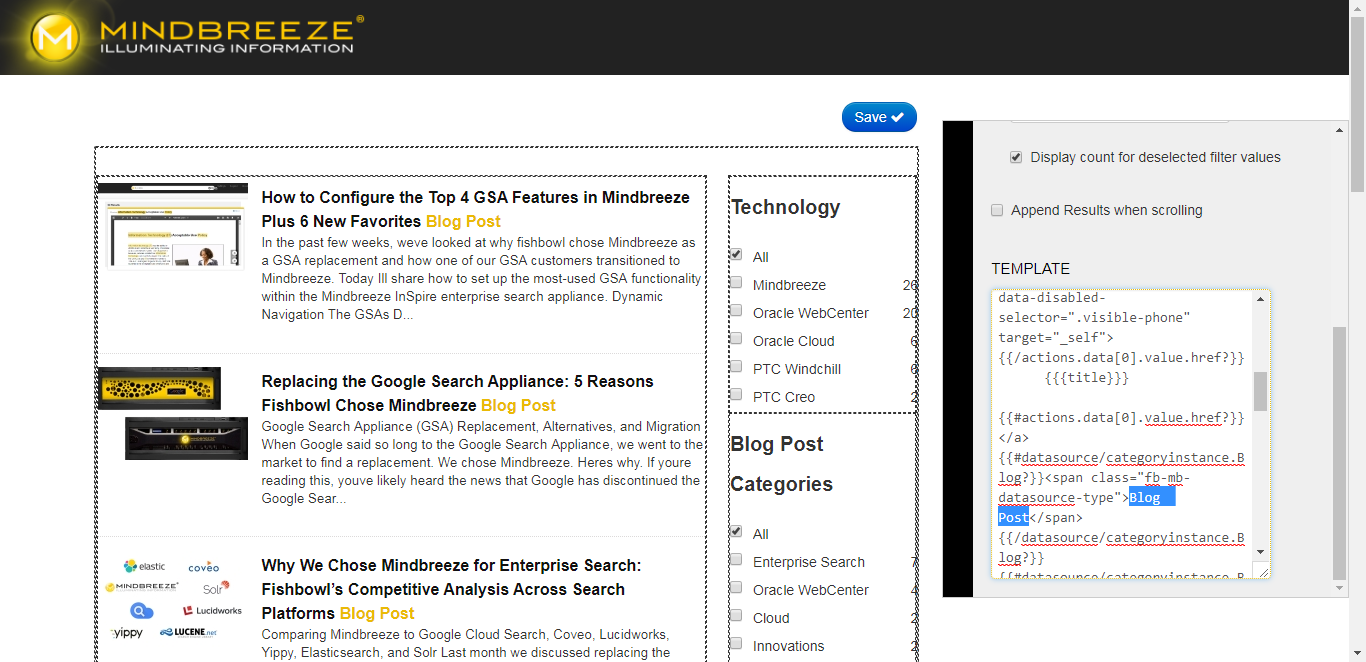1366x662 pixels.
Task: Click the Blog Post Categories heading
Action: [781, 464]
